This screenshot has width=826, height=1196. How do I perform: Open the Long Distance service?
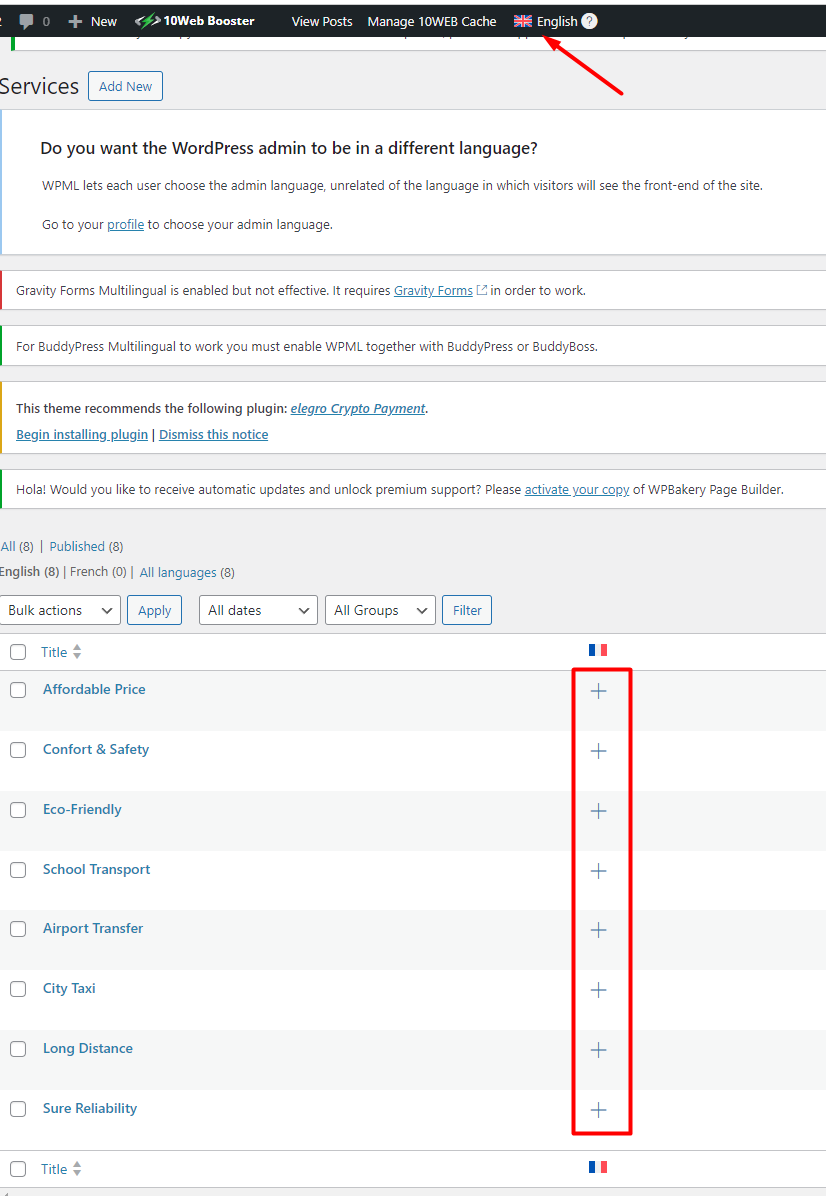click(88, 1048)
